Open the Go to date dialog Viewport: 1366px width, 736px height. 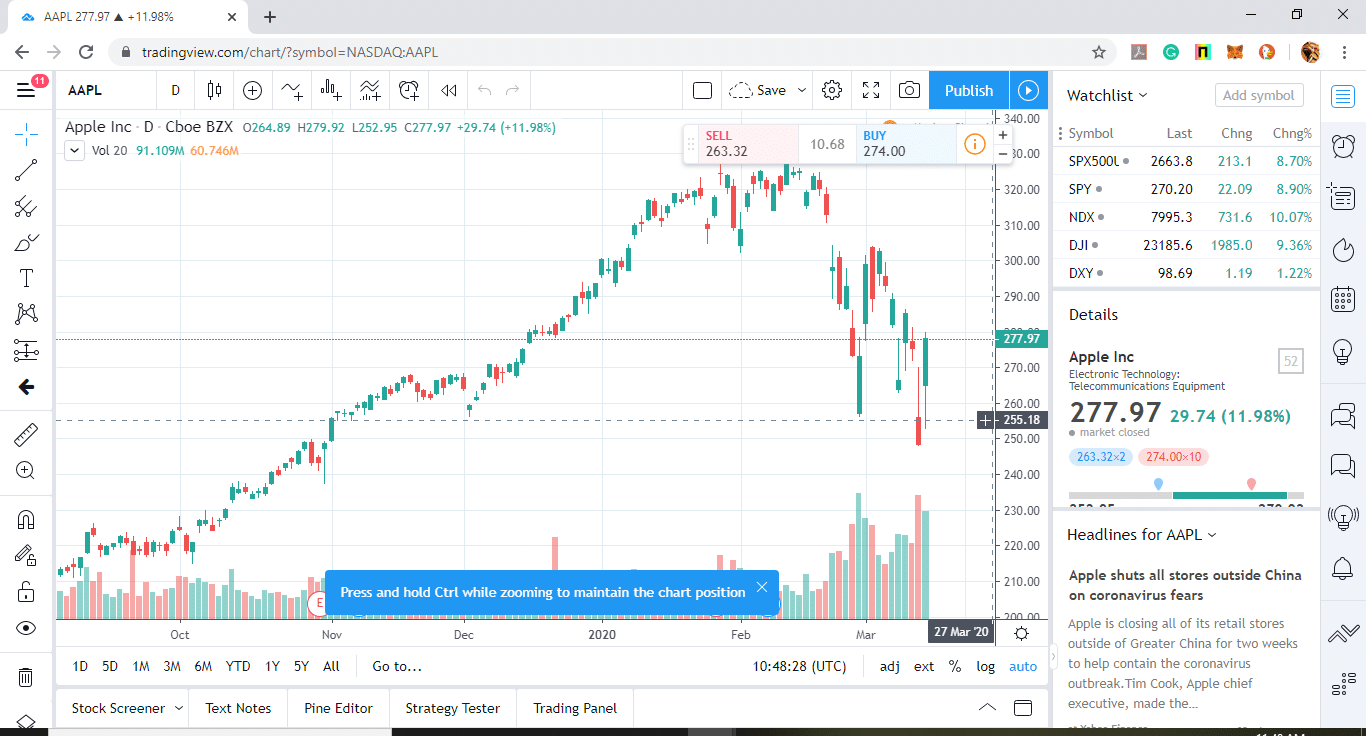(397, 666)
